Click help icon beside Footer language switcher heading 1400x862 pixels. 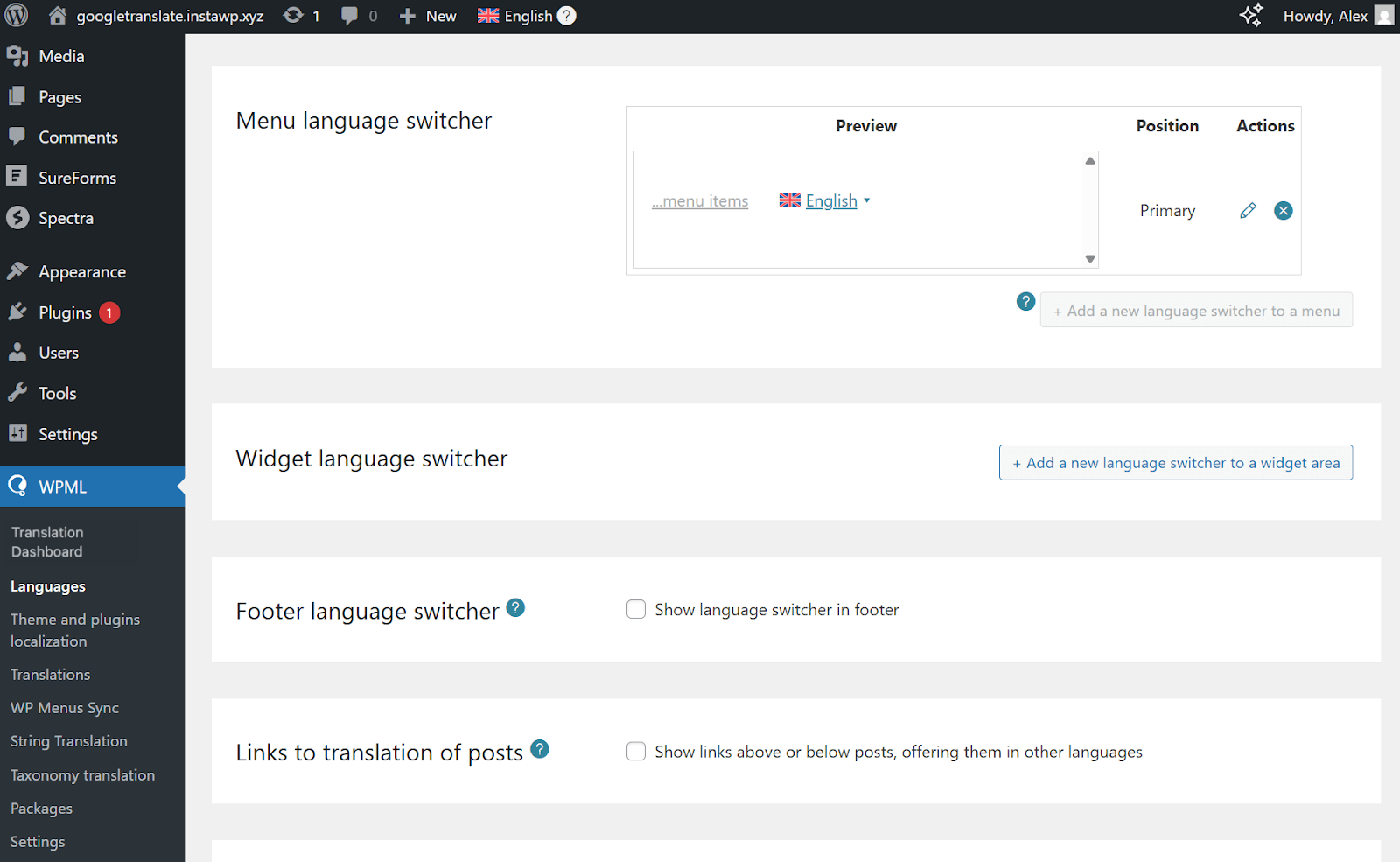515,607
